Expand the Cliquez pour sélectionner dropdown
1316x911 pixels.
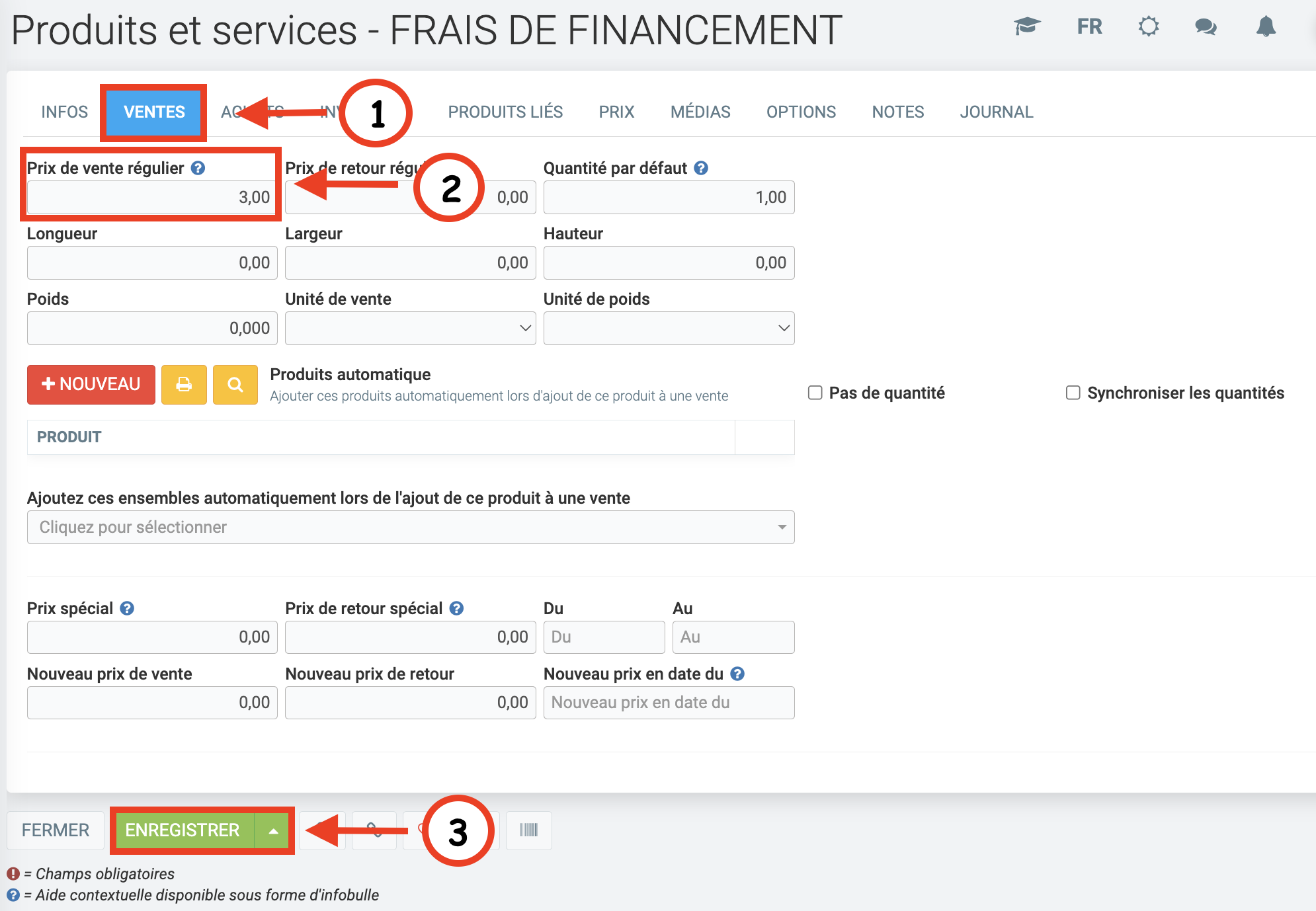point(410,527)
